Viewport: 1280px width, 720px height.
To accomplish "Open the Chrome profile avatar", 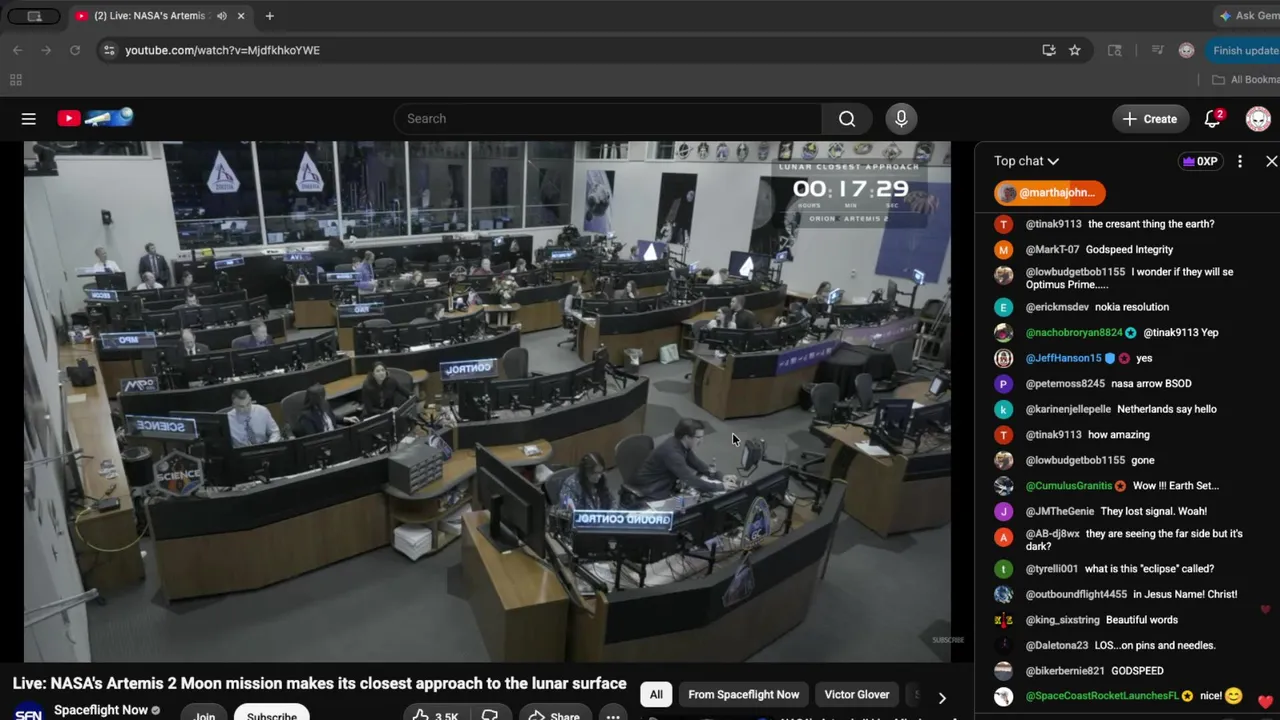I will click(x=1187, y=50).
